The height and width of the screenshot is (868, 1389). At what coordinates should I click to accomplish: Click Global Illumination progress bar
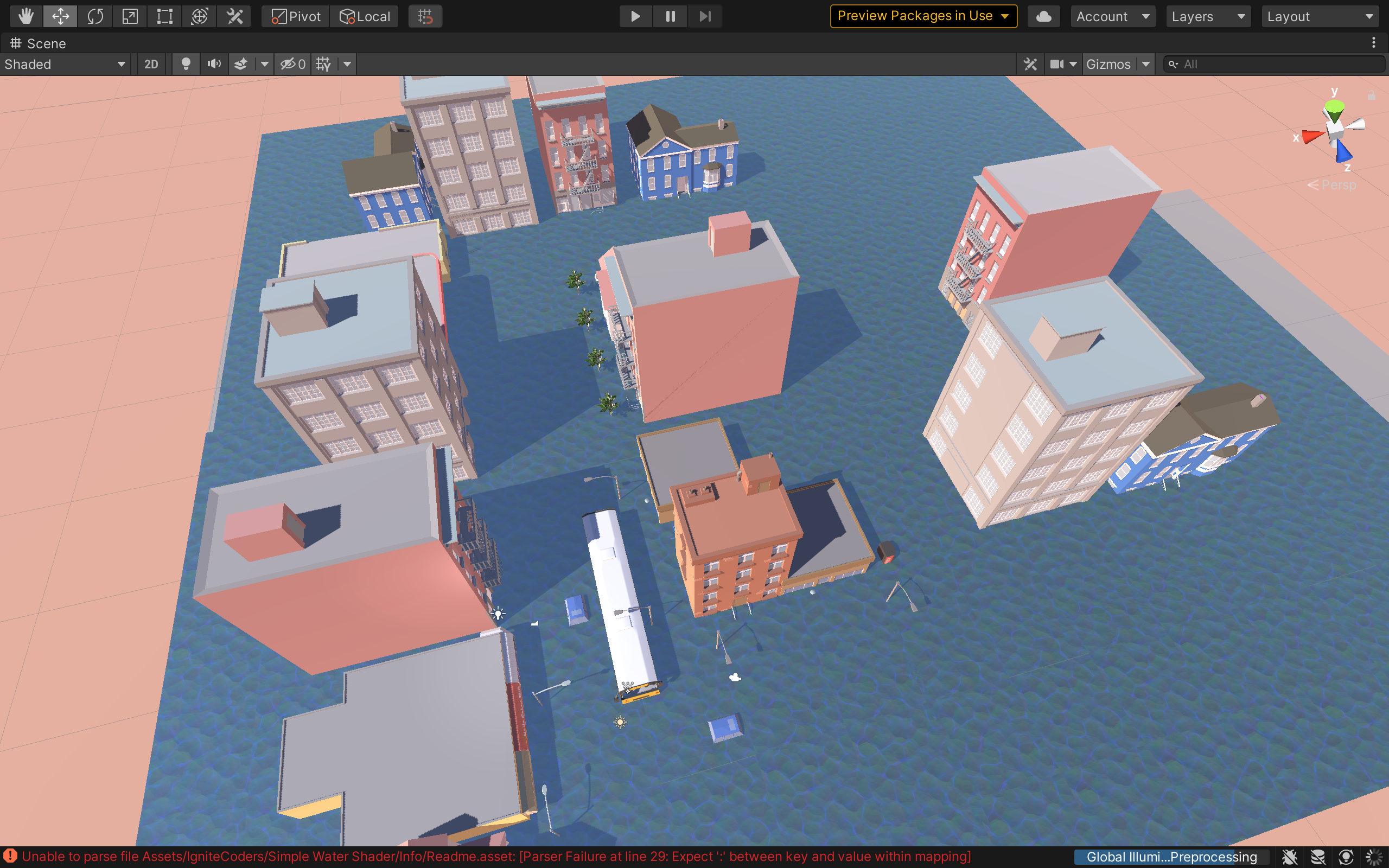pos(1171,857)
